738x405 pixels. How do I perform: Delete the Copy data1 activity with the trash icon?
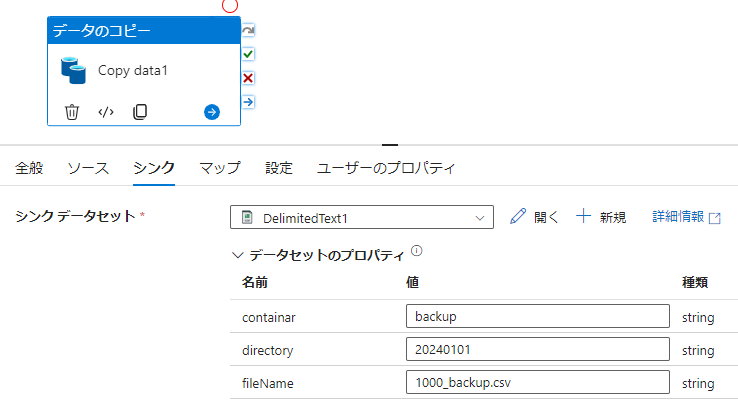(x=72, y=112)
